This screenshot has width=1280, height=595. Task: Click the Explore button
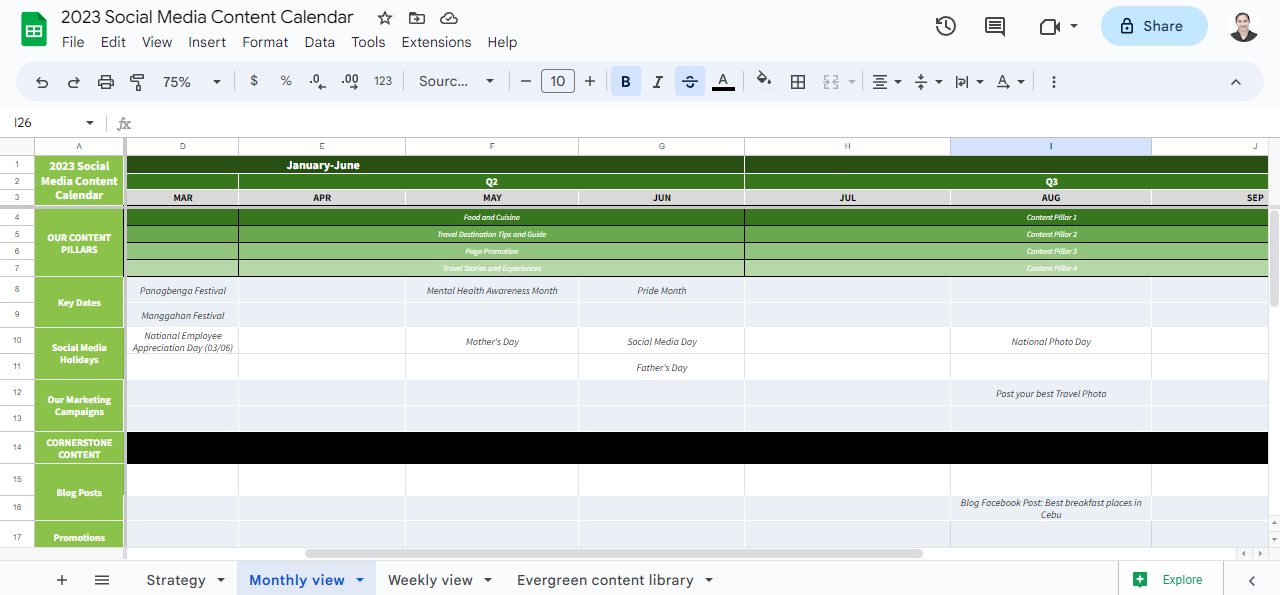coord(1168,579)
